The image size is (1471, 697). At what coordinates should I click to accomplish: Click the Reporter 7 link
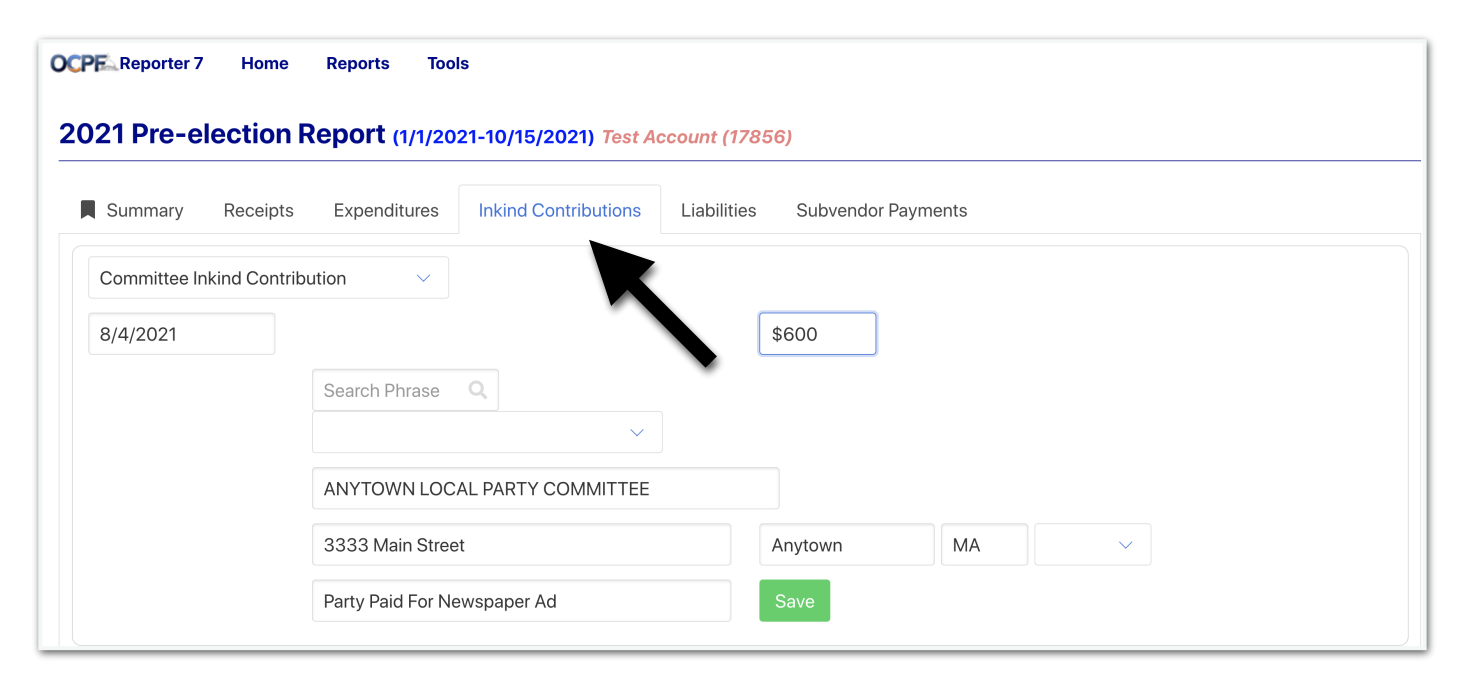click(161, 63)
